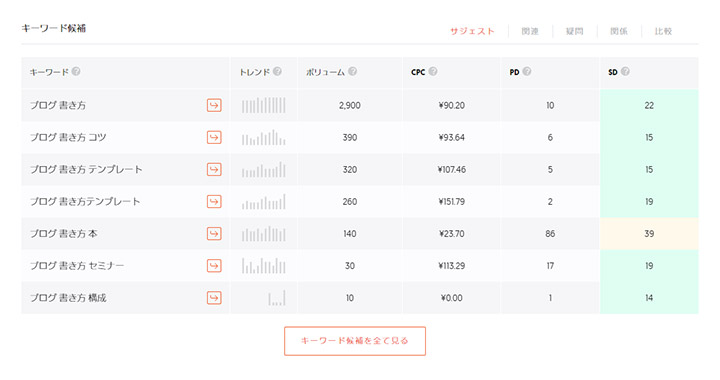Show help tooltip beside SD header
720x380 pixels.
(625, 71)
